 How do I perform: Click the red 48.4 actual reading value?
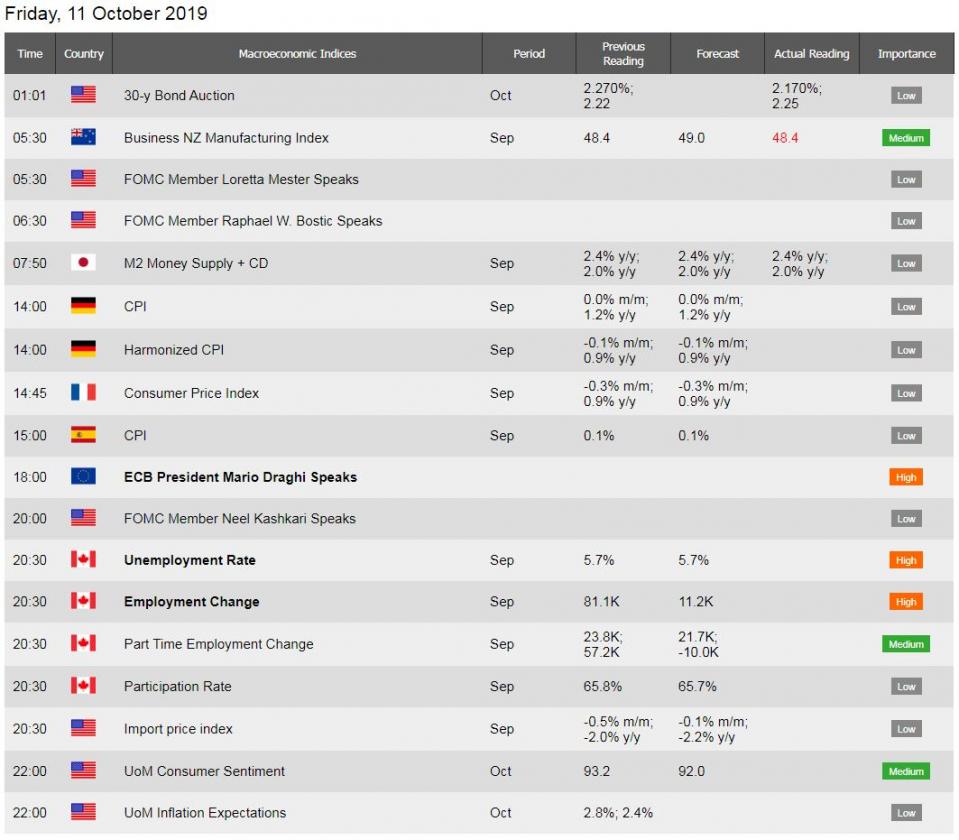pyautogui.click(x=785, y=138)
